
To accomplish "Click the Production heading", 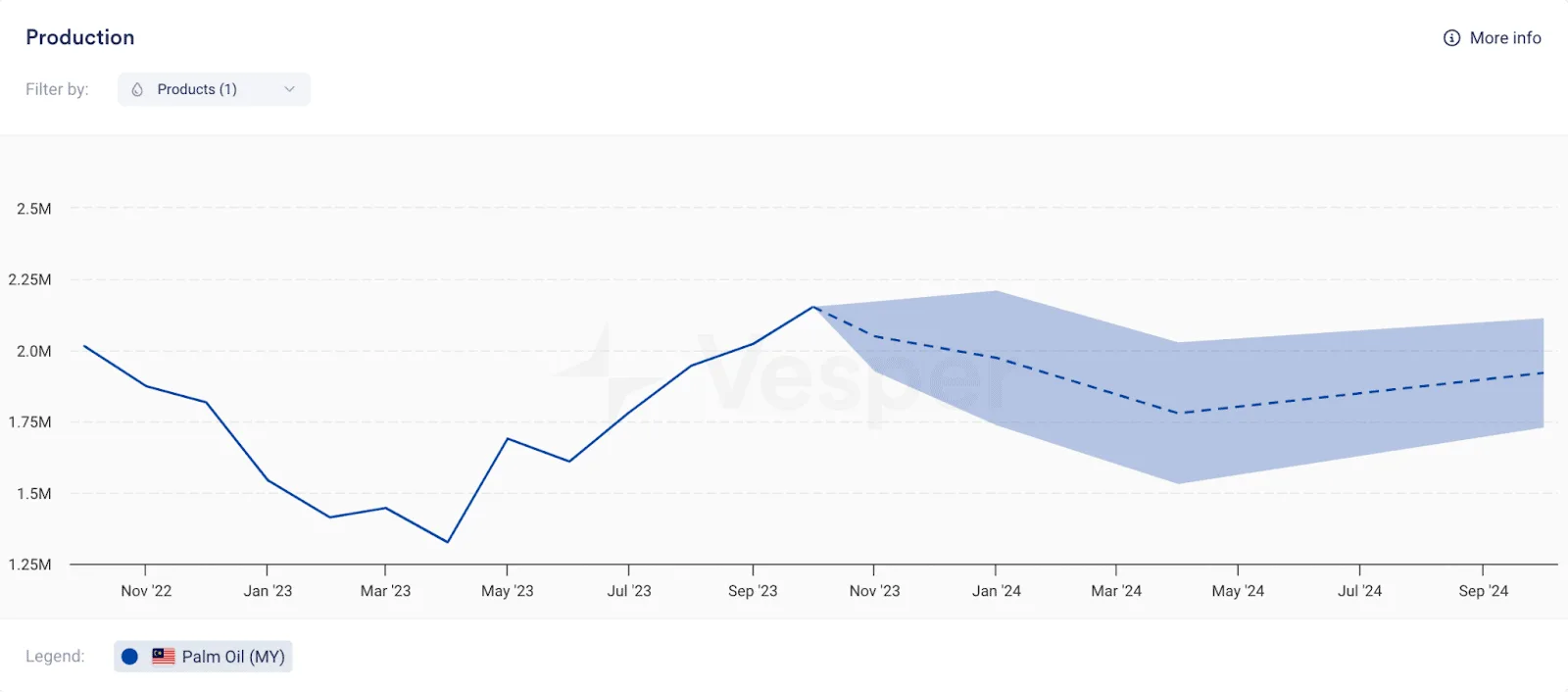I will tap(80, 37).
